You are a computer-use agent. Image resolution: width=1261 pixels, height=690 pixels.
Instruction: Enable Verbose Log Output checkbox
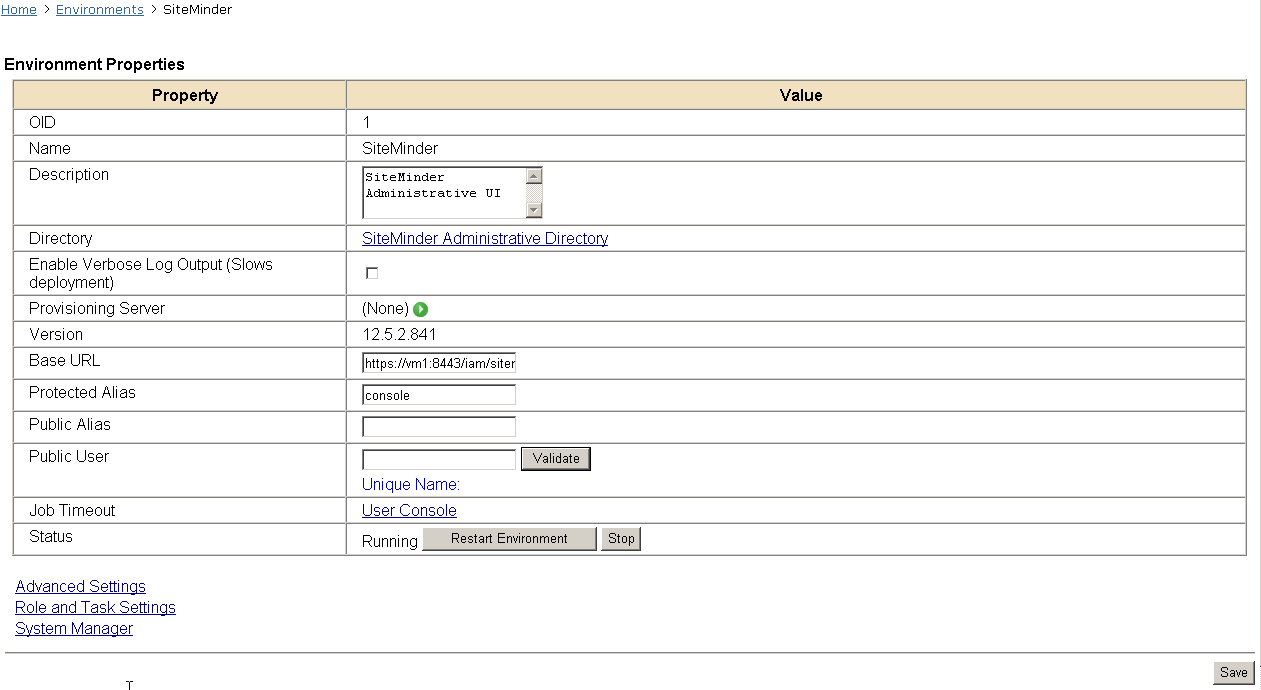pos(372,273)
